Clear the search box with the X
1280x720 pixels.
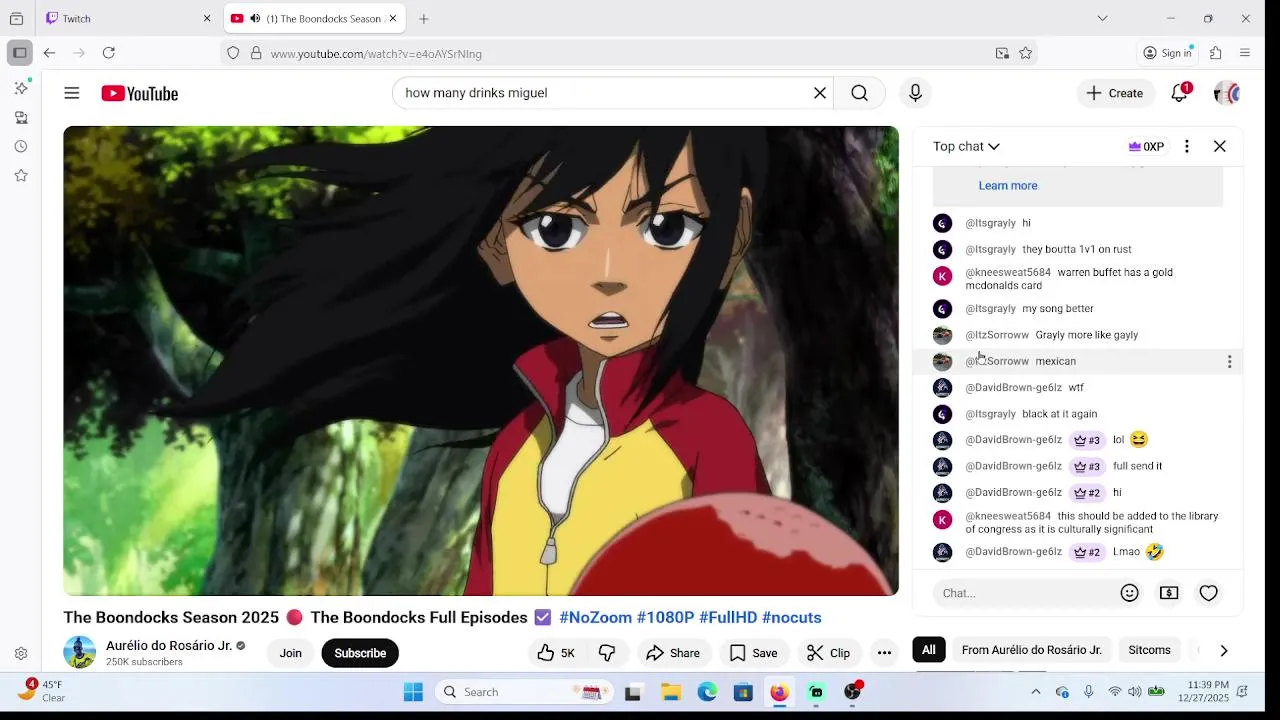(820, 93)
